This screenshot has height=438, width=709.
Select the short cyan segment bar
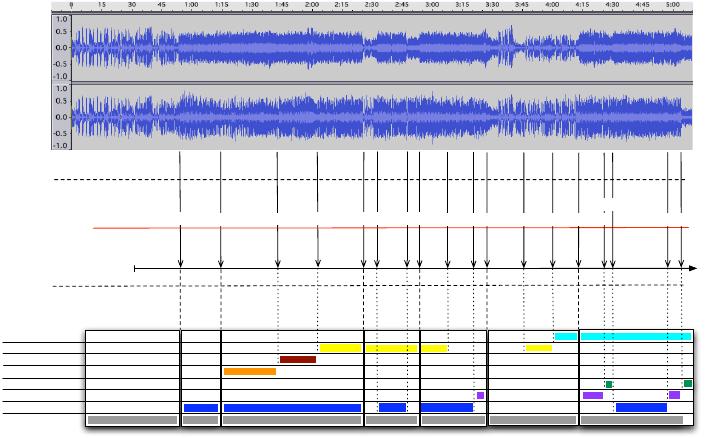tap(565, 336)
